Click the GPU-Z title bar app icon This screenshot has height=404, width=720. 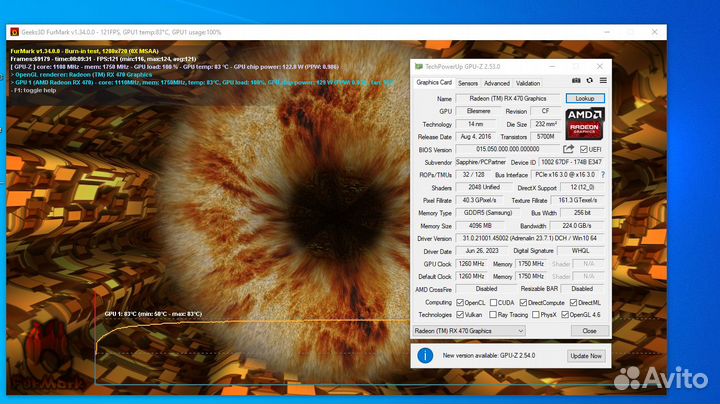click(418, 67)
